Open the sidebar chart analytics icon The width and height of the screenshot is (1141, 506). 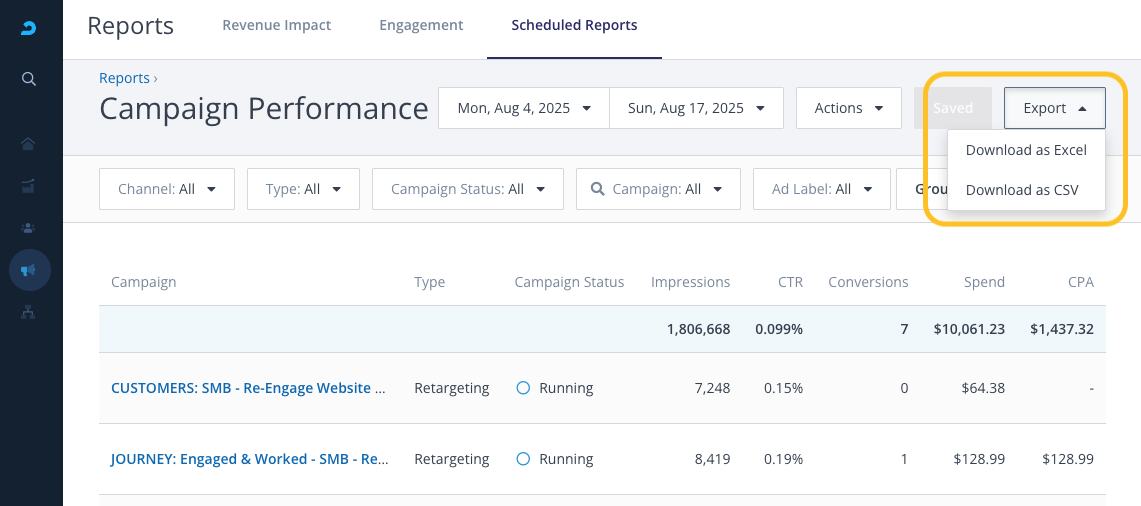point(28,186)
